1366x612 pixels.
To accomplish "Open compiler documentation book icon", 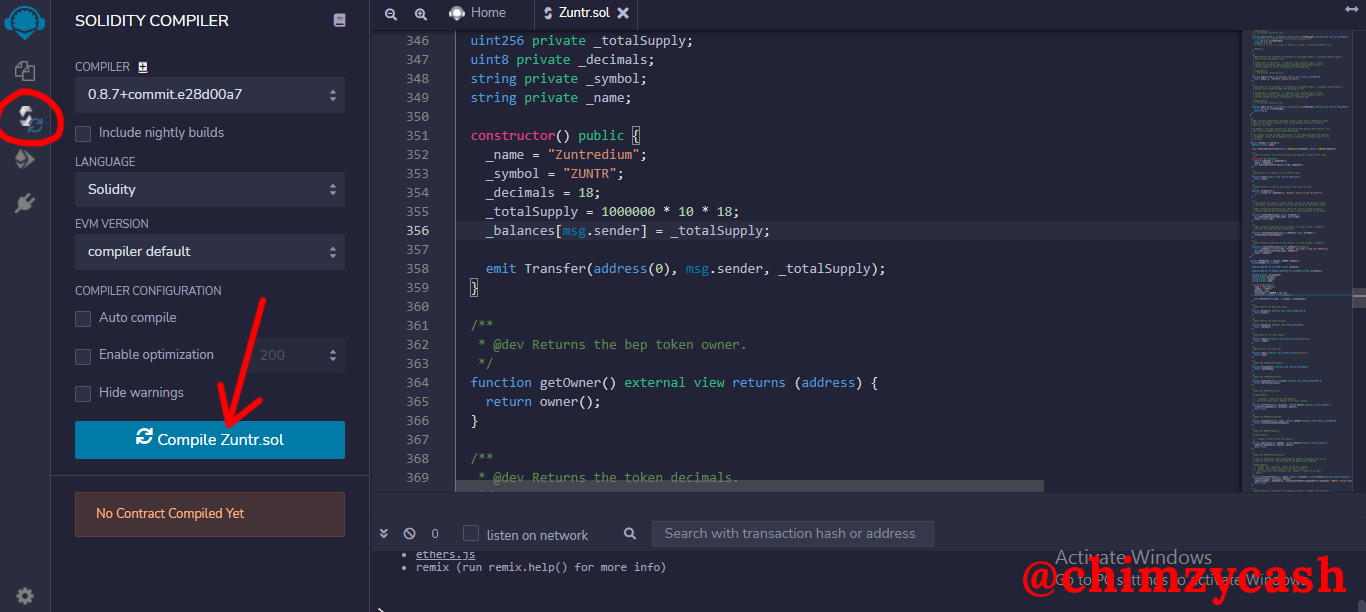I will pyautogui.click(x=340, y=20).
